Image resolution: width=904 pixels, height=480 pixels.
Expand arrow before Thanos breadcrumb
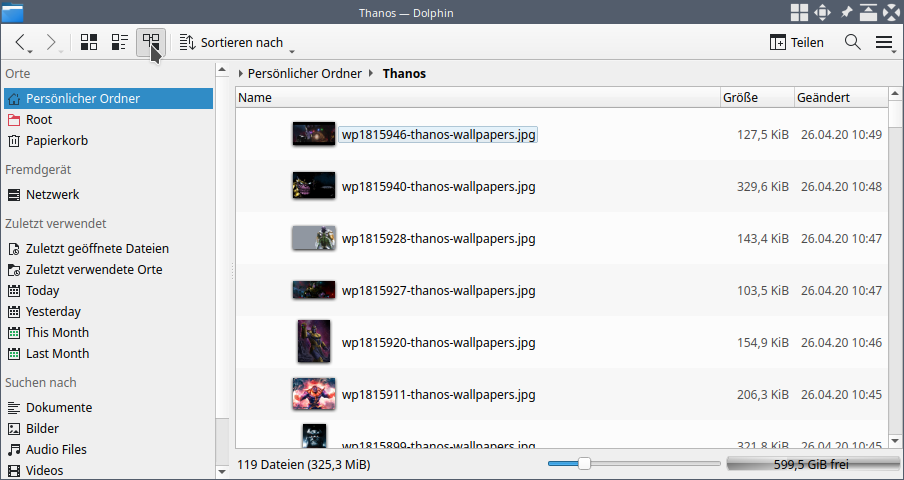371,74
